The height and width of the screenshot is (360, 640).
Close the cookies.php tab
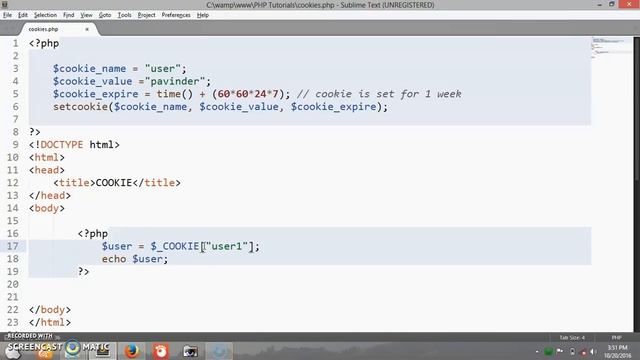tap(87, 29)
